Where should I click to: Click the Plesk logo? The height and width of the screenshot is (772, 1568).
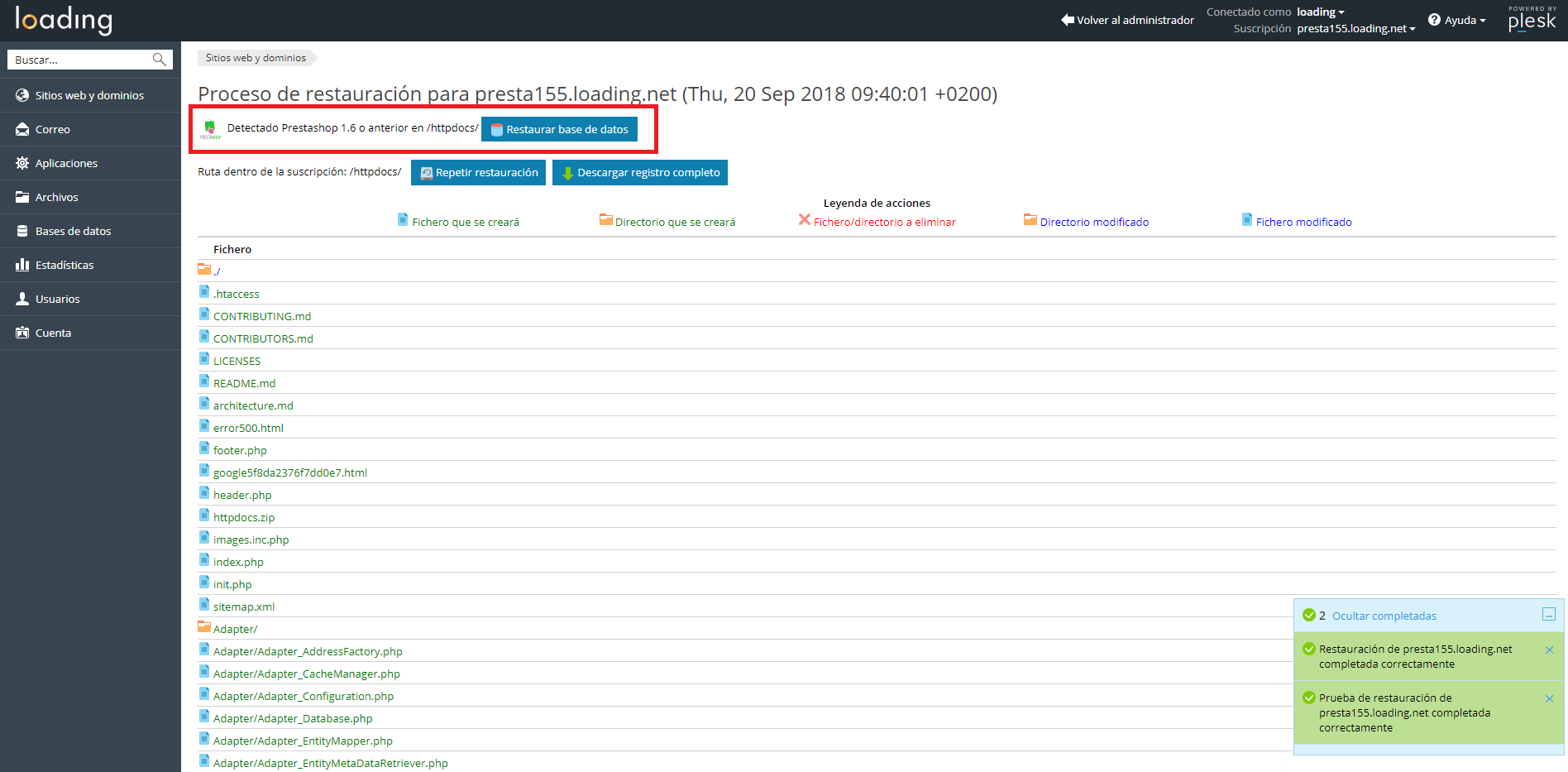[1532, 19]
